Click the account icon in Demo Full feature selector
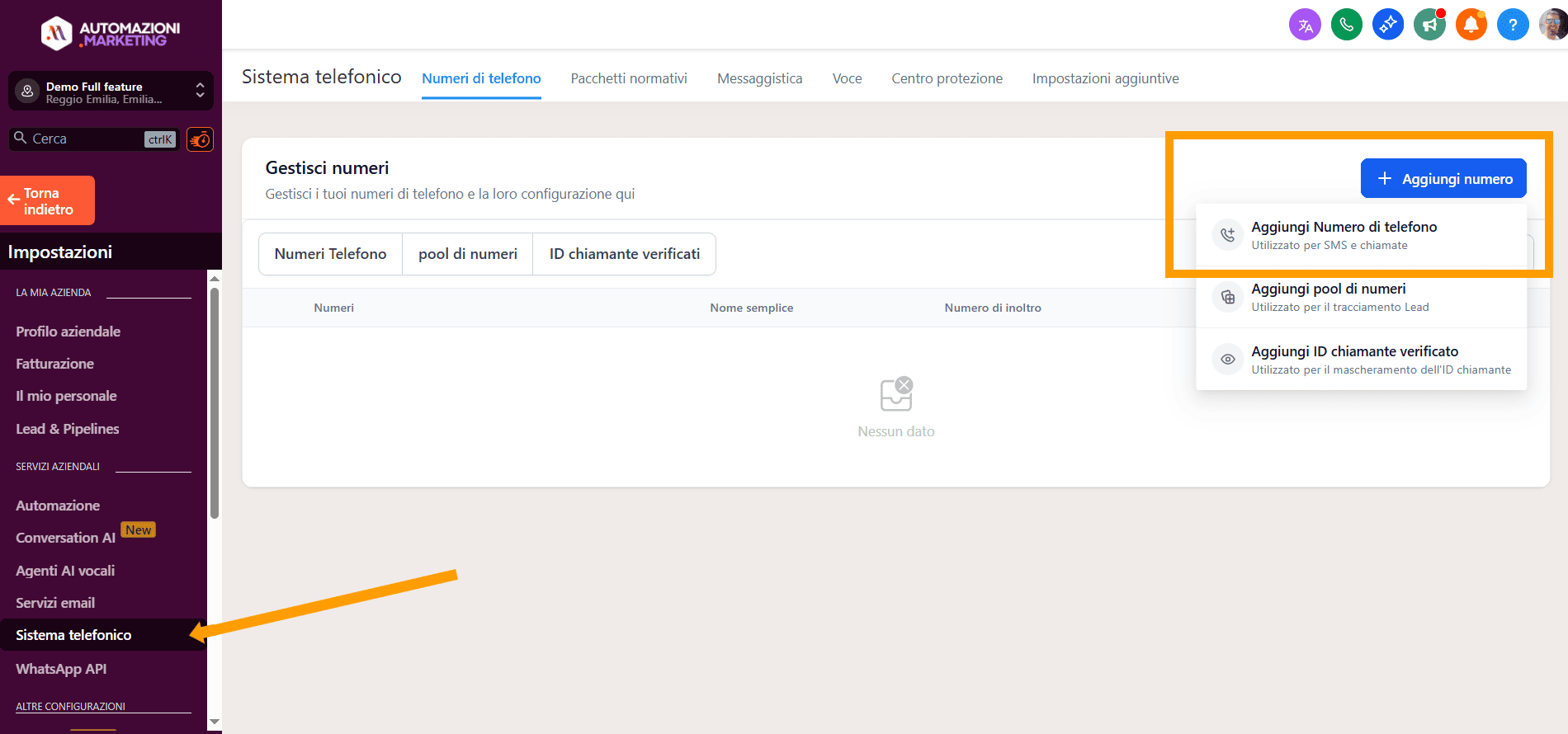Screen dimensions: 1568x734 tap(27, 92)
